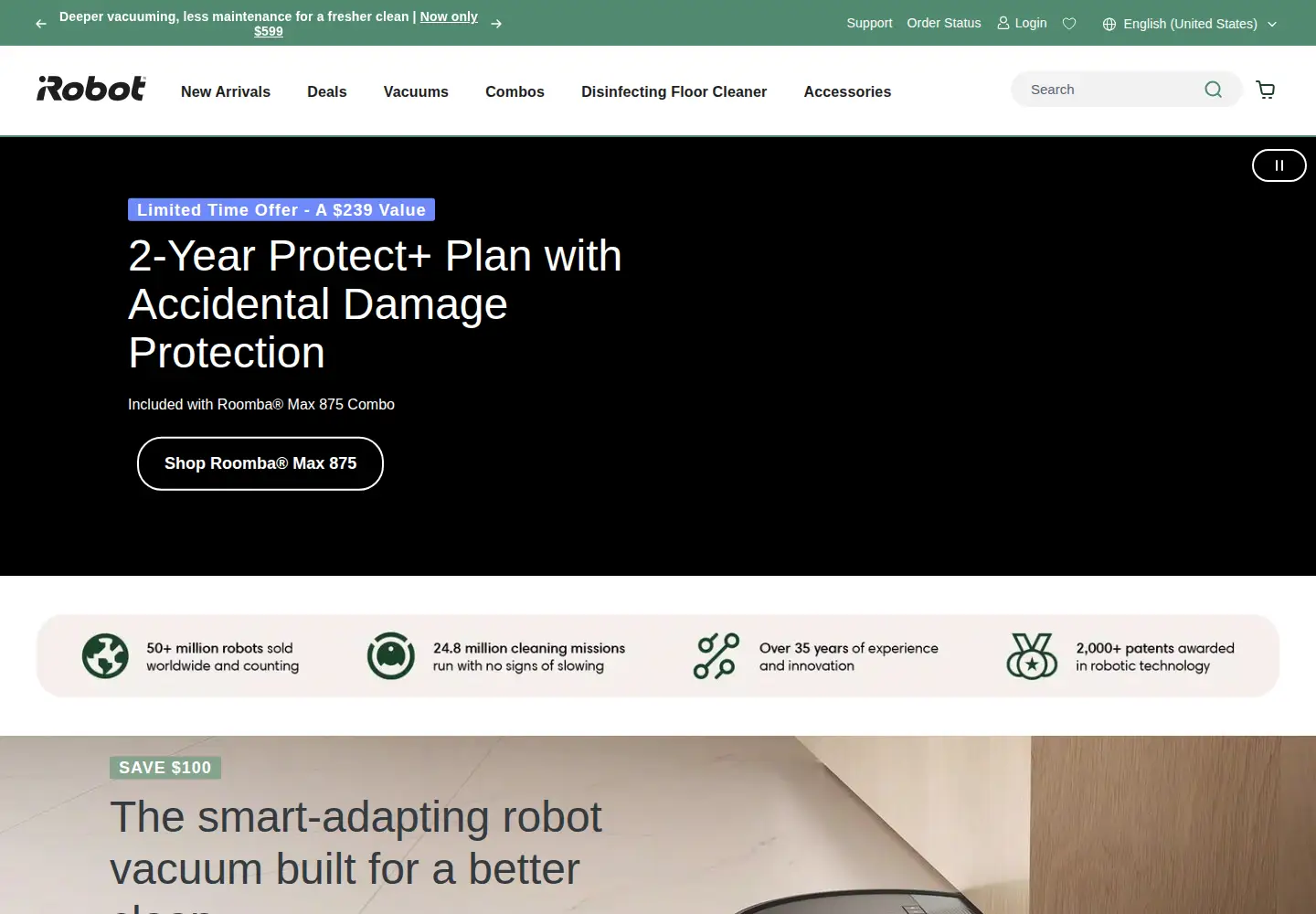Click the path icon for 35 years experience
The width and height of the screenshot is (1316, 914).
tap(716, 656)
